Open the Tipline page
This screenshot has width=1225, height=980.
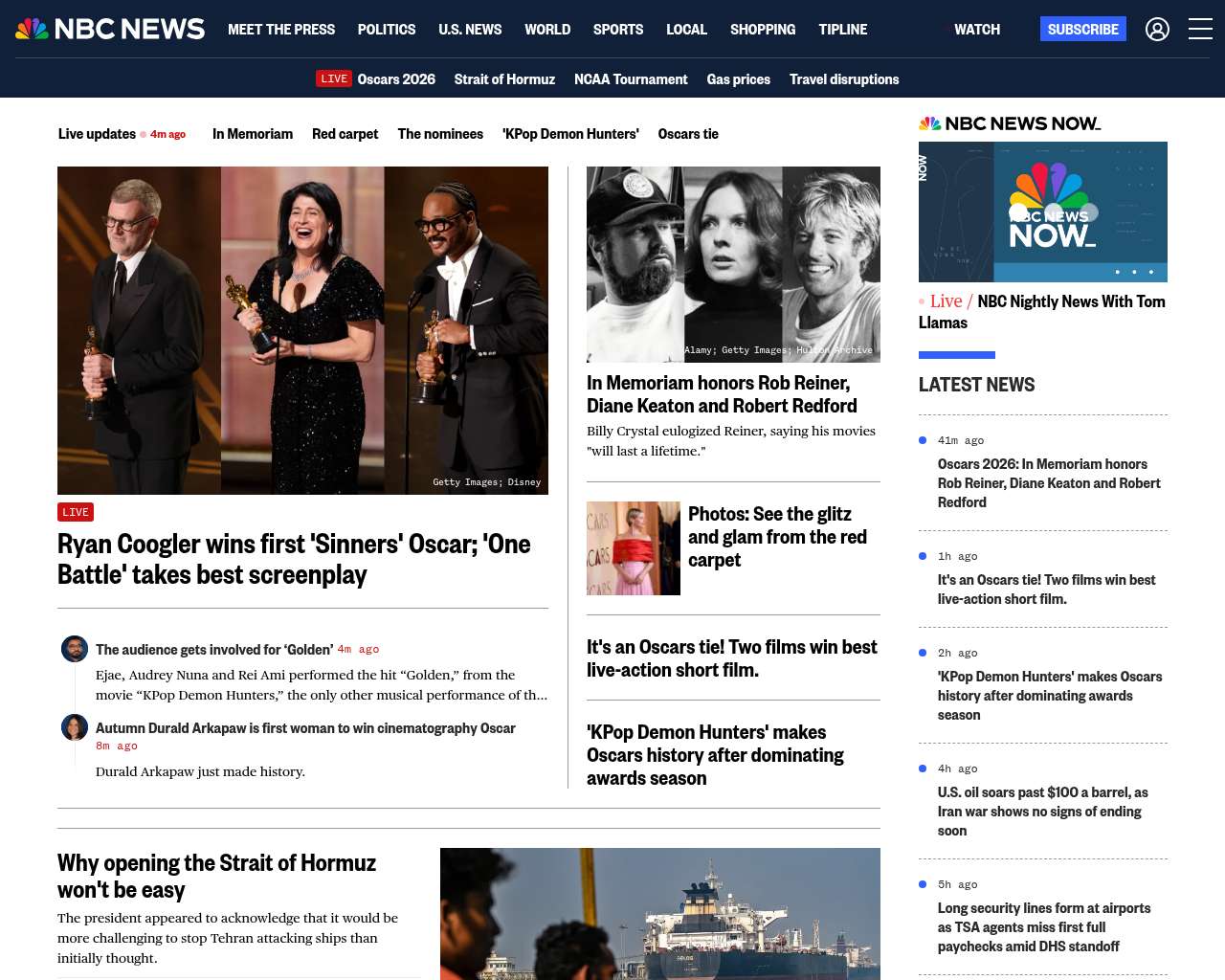click(x=843, y=30)
